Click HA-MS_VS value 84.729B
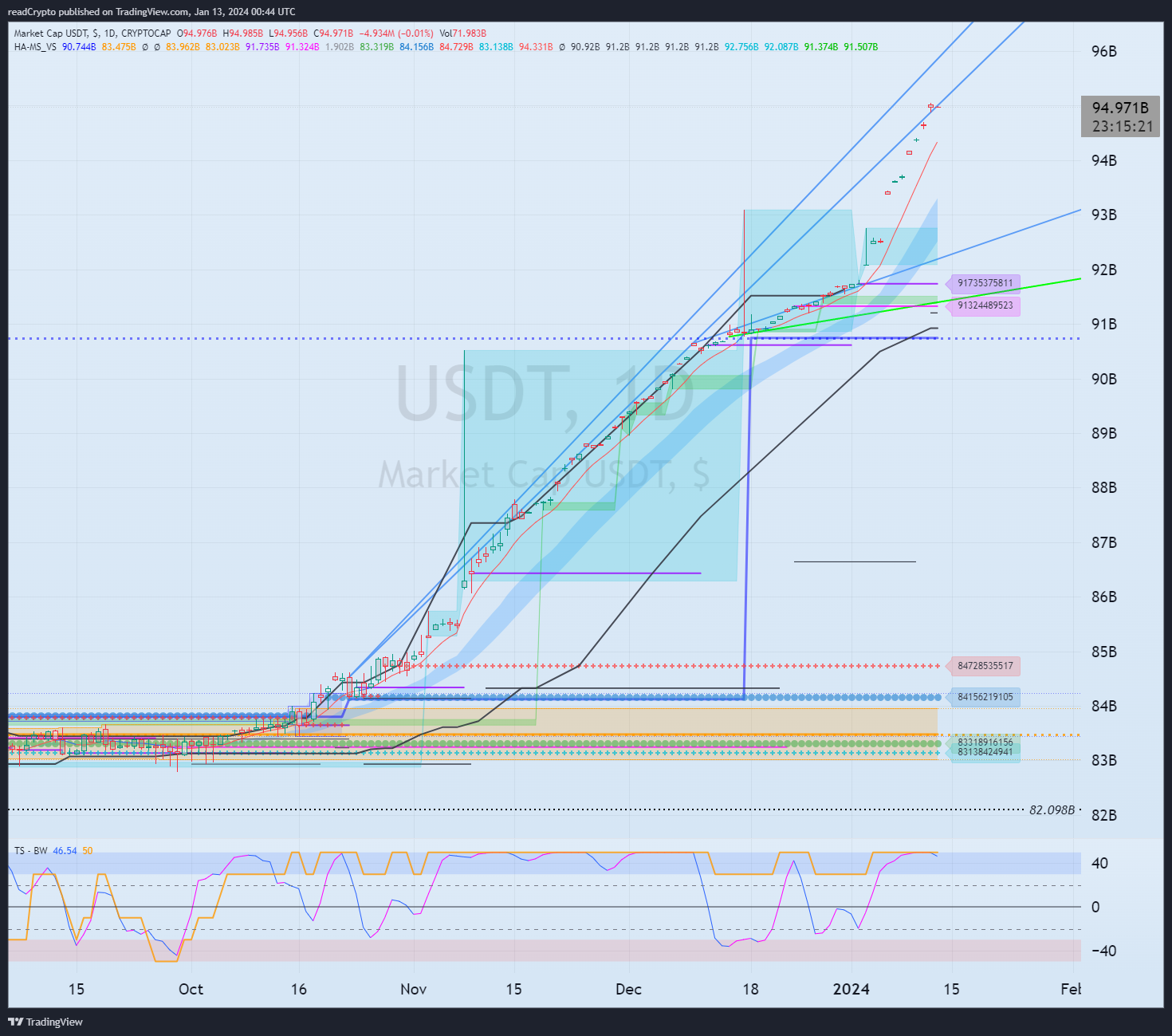 pyautogui.click(x=456, y=47)
